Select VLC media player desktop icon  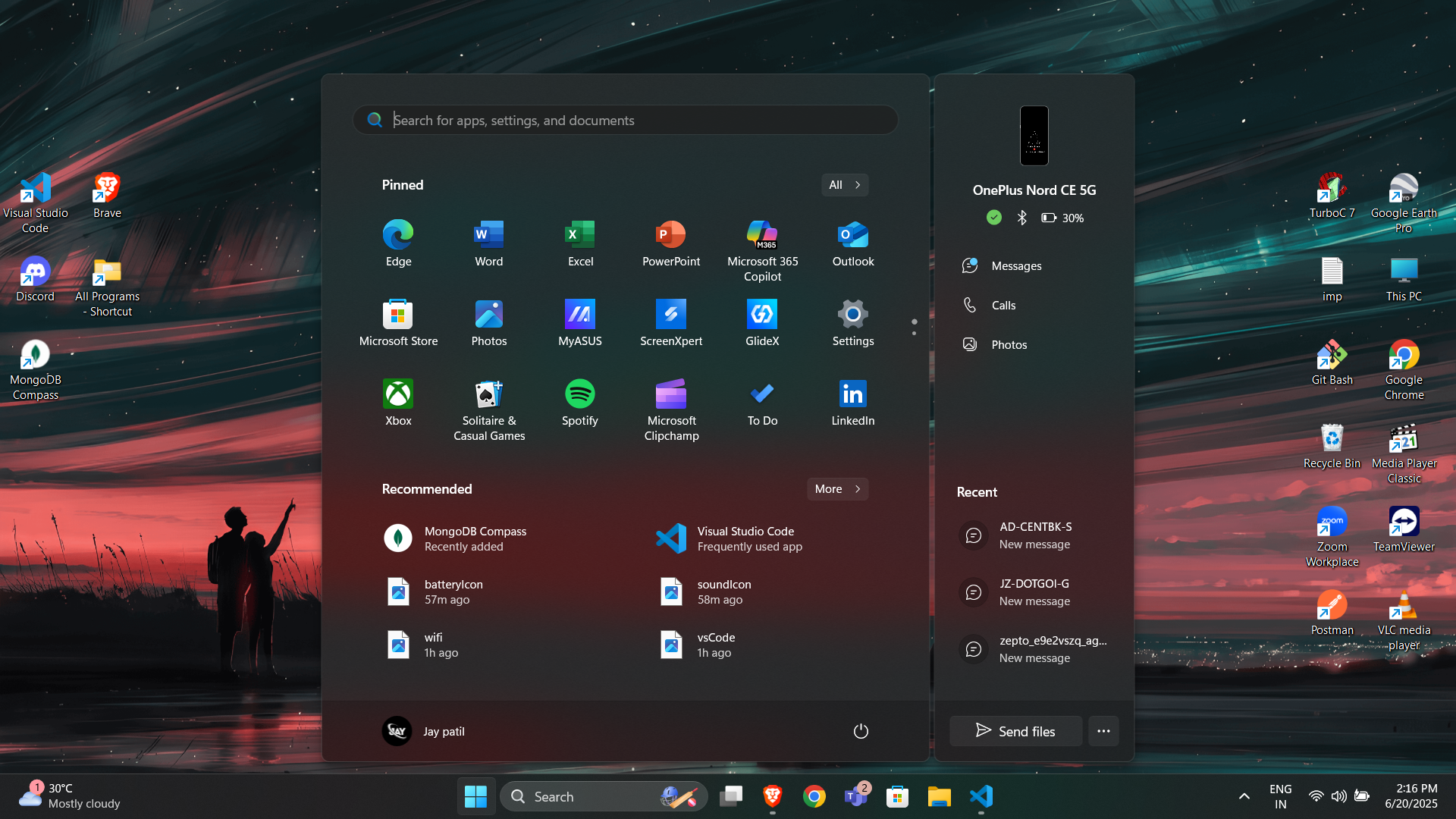tap(1404, 621)
